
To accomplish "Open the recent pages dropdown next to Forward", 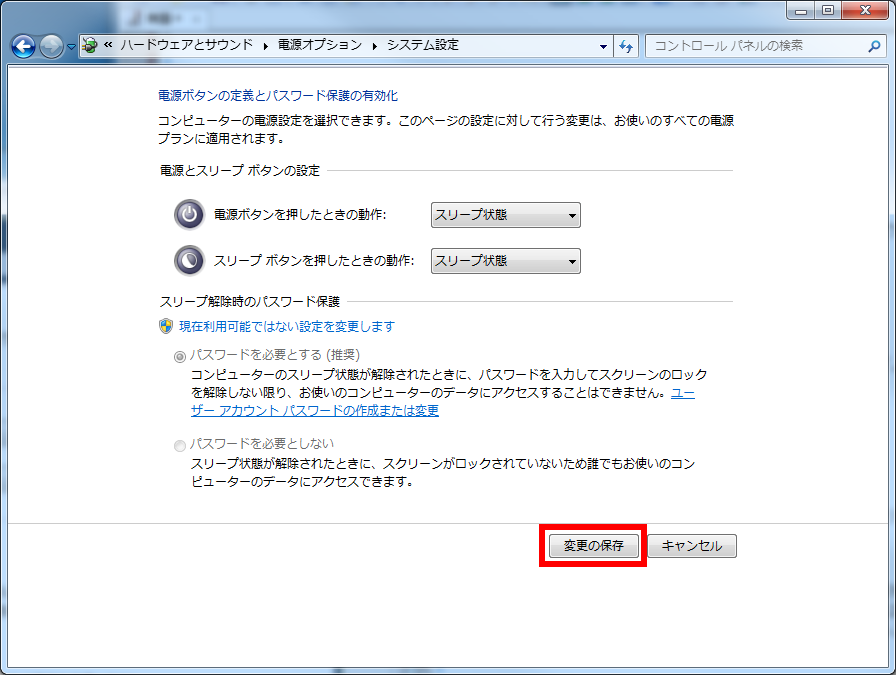I will (71, 47).
